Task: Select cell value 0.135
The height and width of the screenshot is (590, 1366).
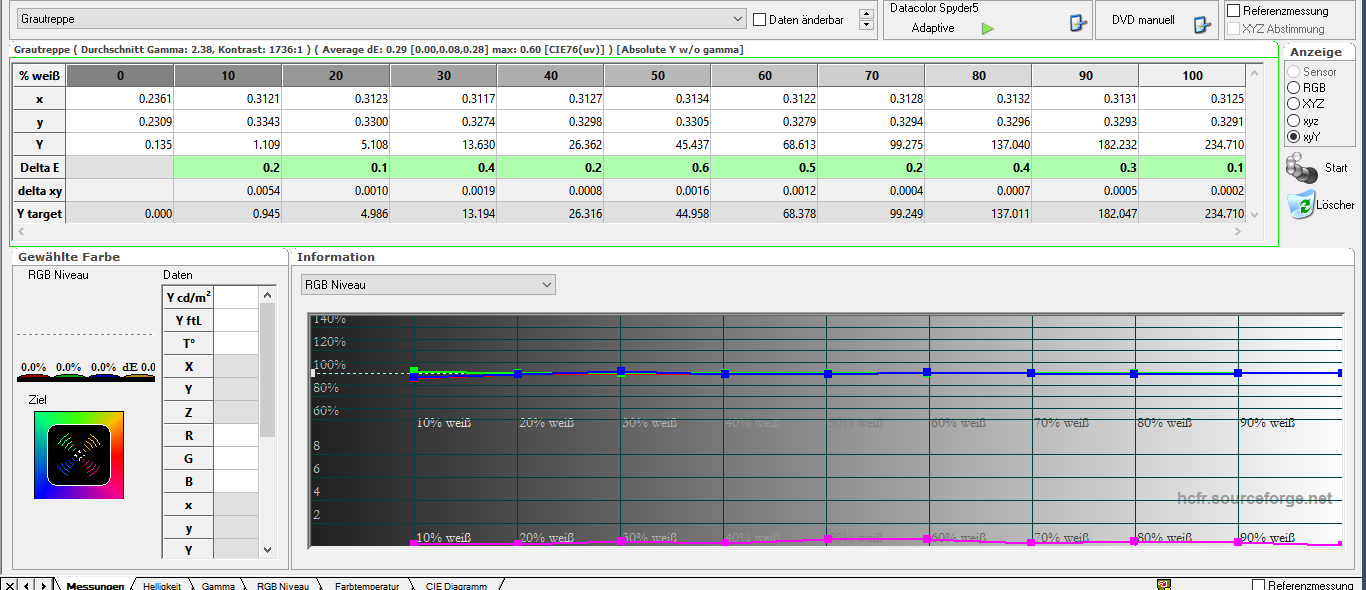Action: (x=120, y=144)
